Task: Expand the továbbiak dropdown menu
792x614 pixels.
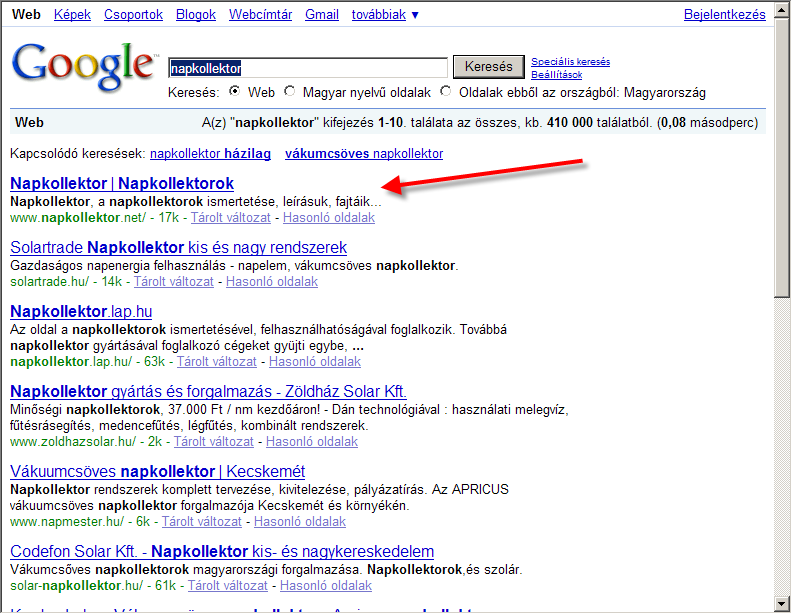Action: [x=385, y=15]
